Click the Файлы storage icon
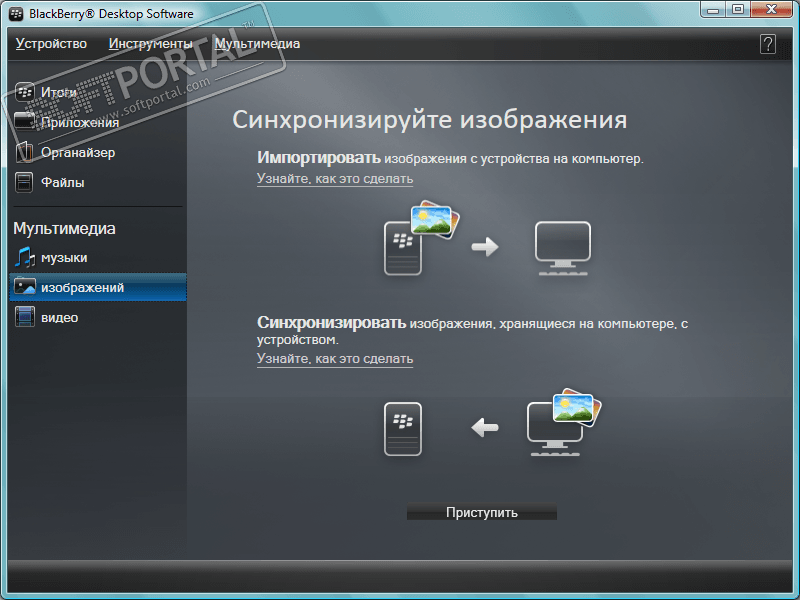800x600 pixels. coord(24,182)
